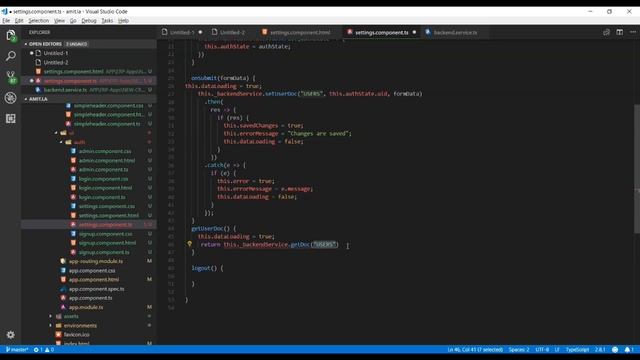This screenshot has width=640, height=360.
Task: Open signup.component.css in file tree
Action: click(x=105, y=234)
